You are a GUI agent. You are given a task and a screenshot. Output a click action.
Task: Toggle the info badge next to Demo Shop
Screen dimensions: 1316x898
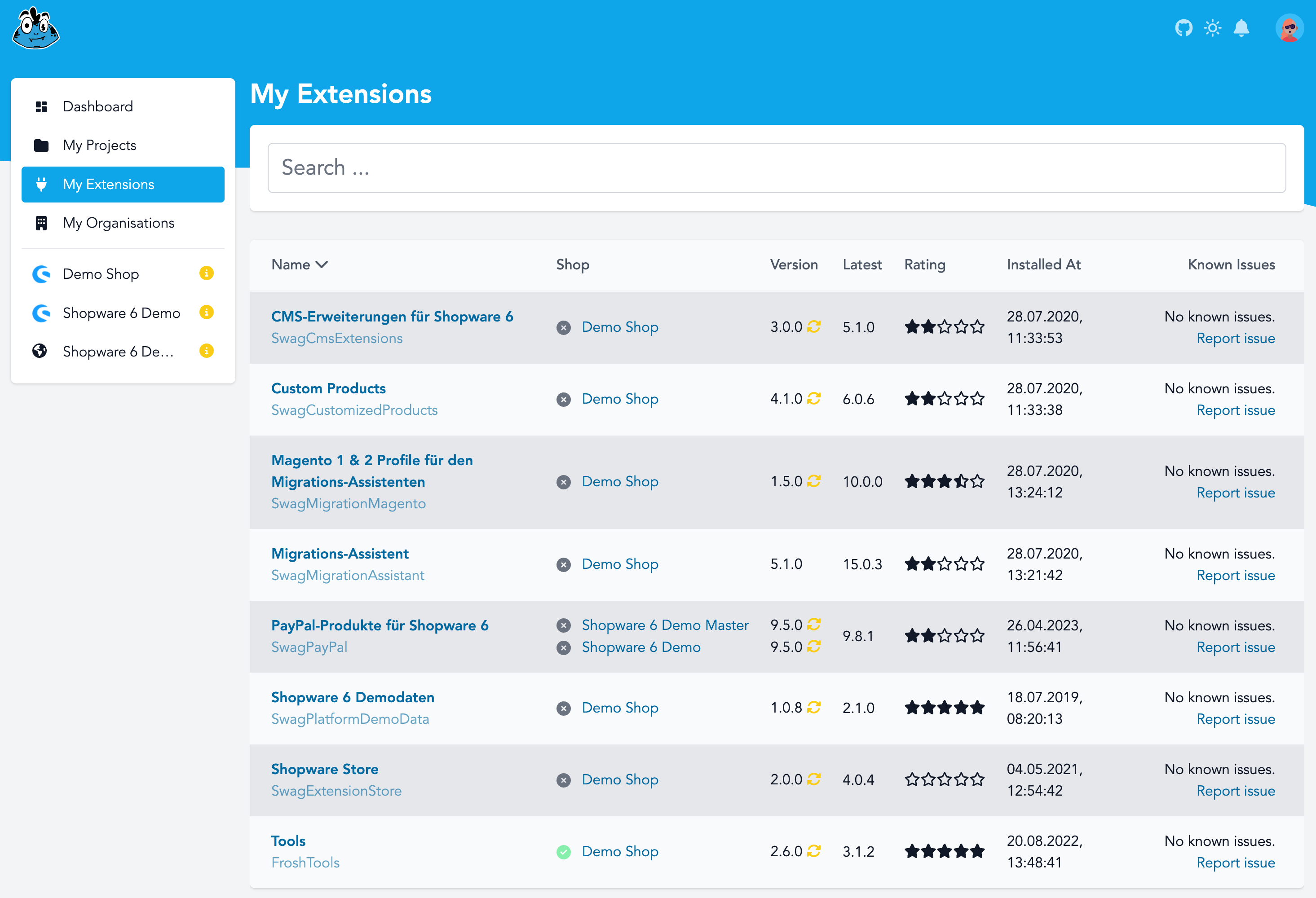point(206,273)
